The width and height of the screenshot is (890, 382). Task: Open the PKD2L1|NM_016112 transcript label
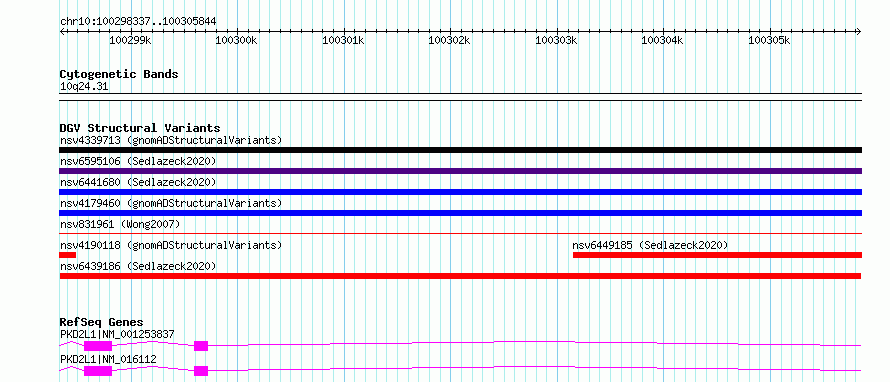(x=108, y=359)
